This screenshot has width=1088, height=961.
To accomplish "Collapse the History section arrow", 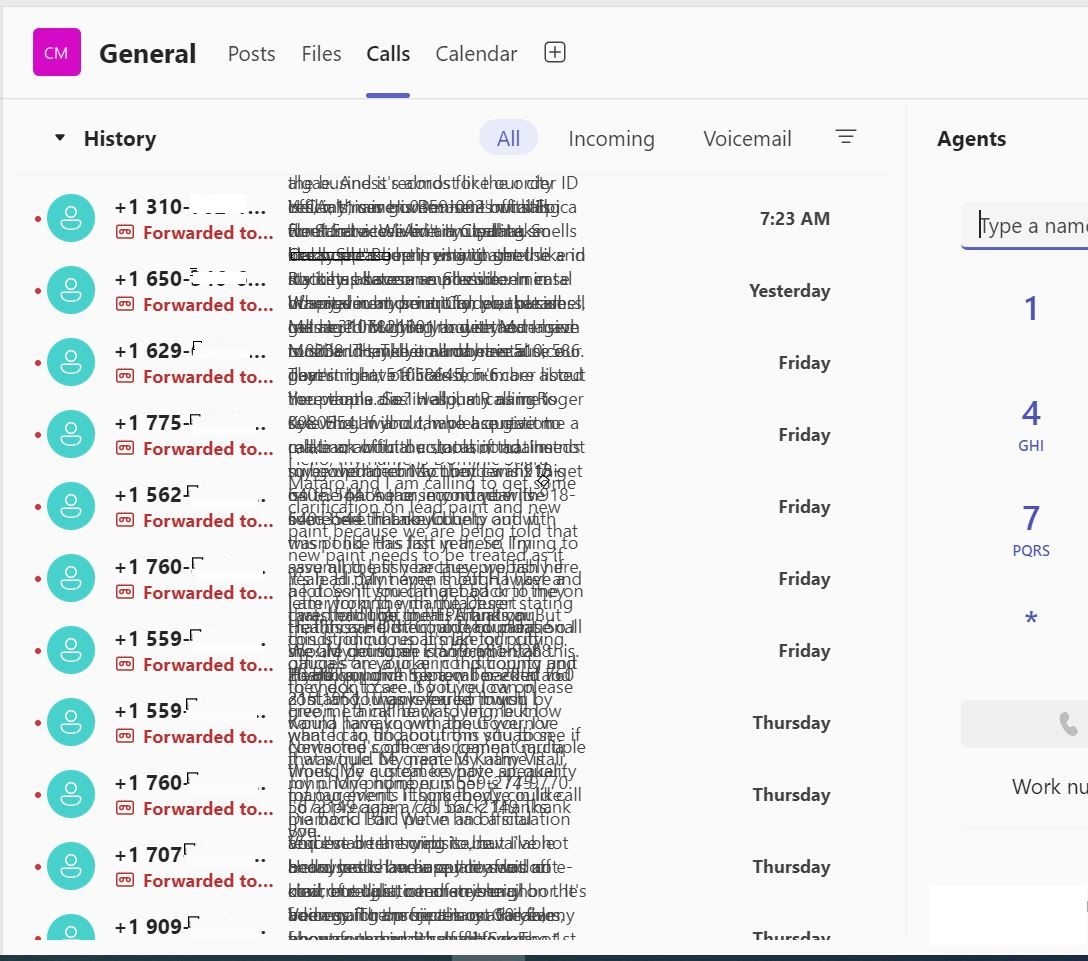I will pyautogui.click(x=60, y=137).
